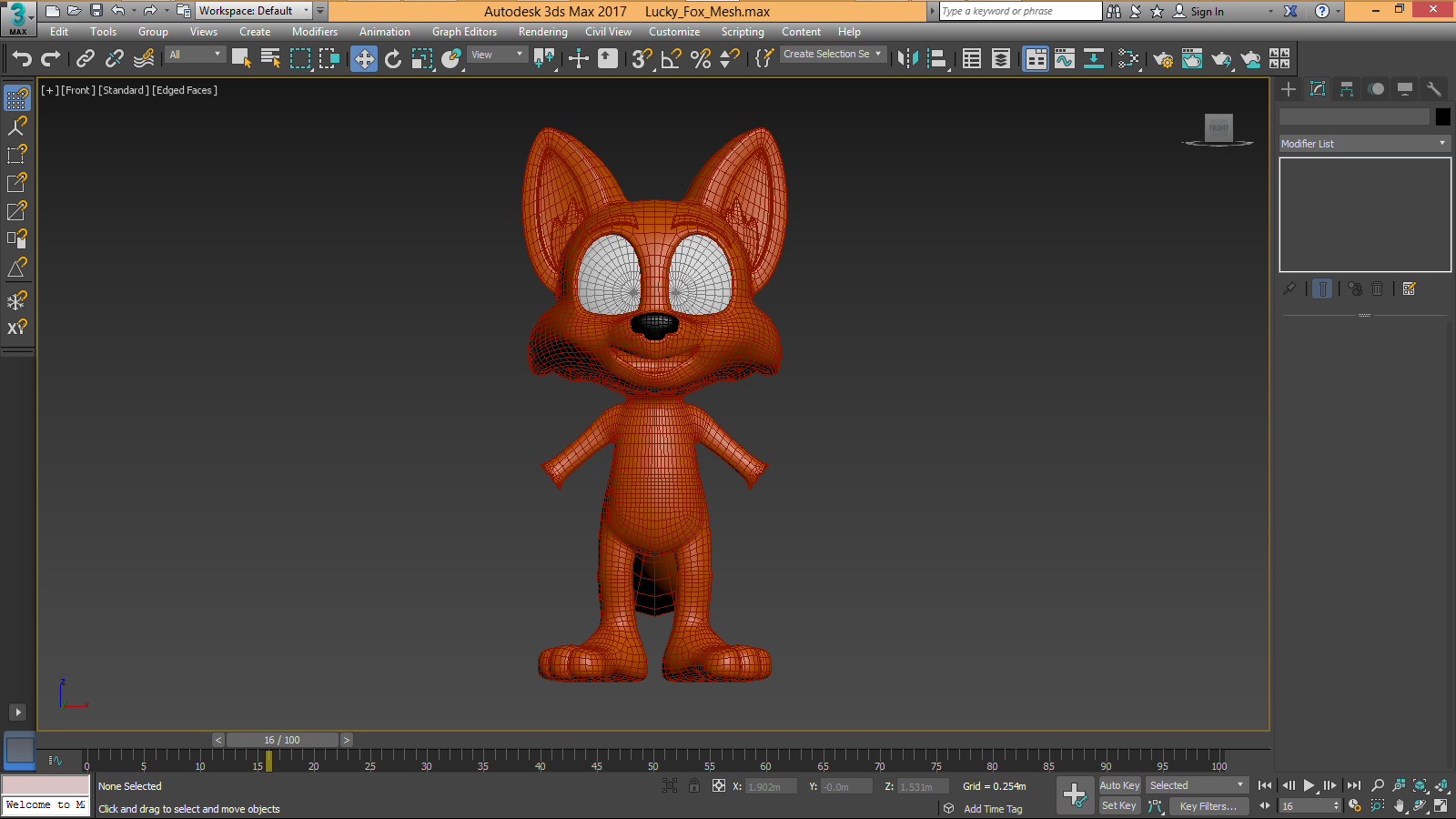
Task: Enable Auto Key animation mode
Action: tap(1118, 785)
